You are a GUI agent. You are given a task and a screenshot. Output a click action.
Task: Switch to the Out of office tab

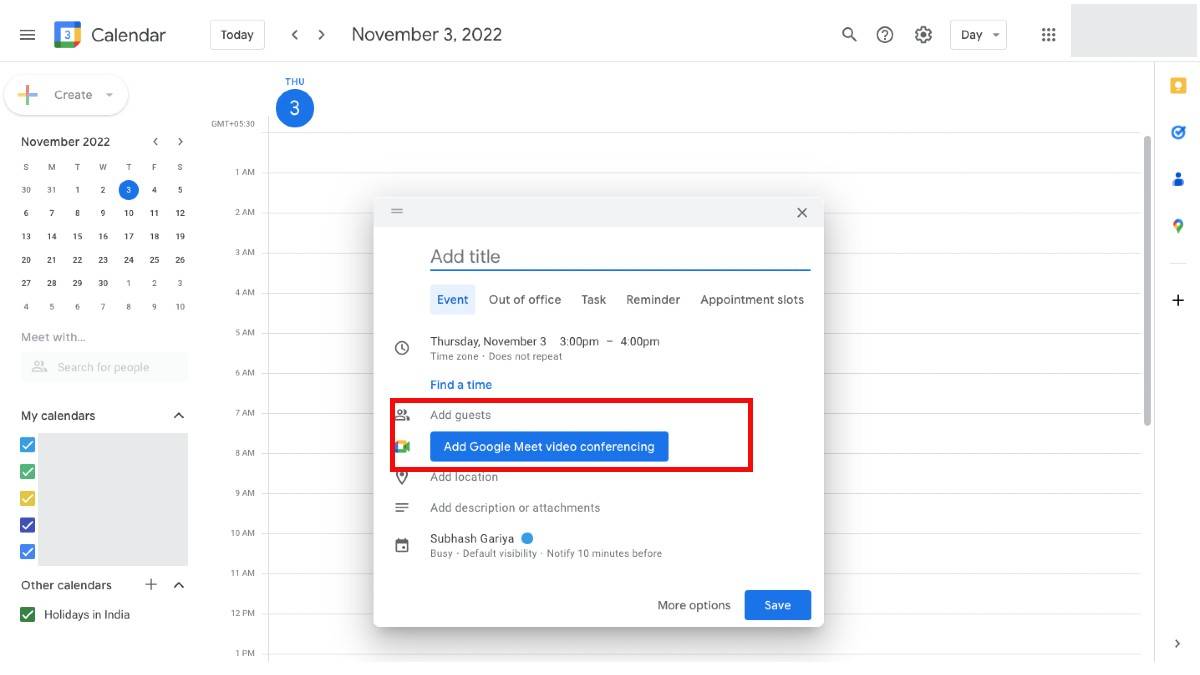point(524,300)
